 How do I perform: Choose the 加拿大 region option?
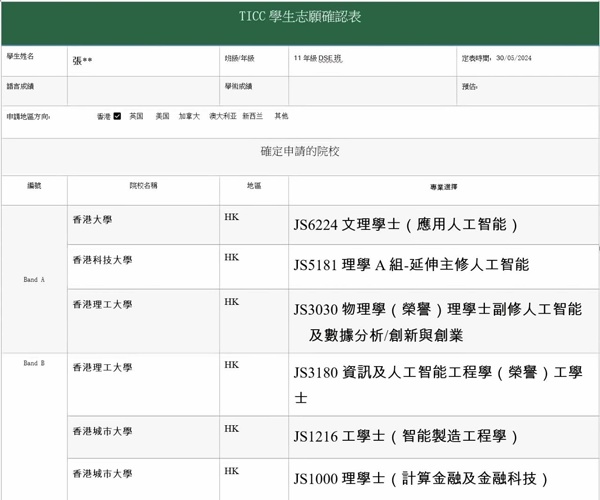coord(189,116)
